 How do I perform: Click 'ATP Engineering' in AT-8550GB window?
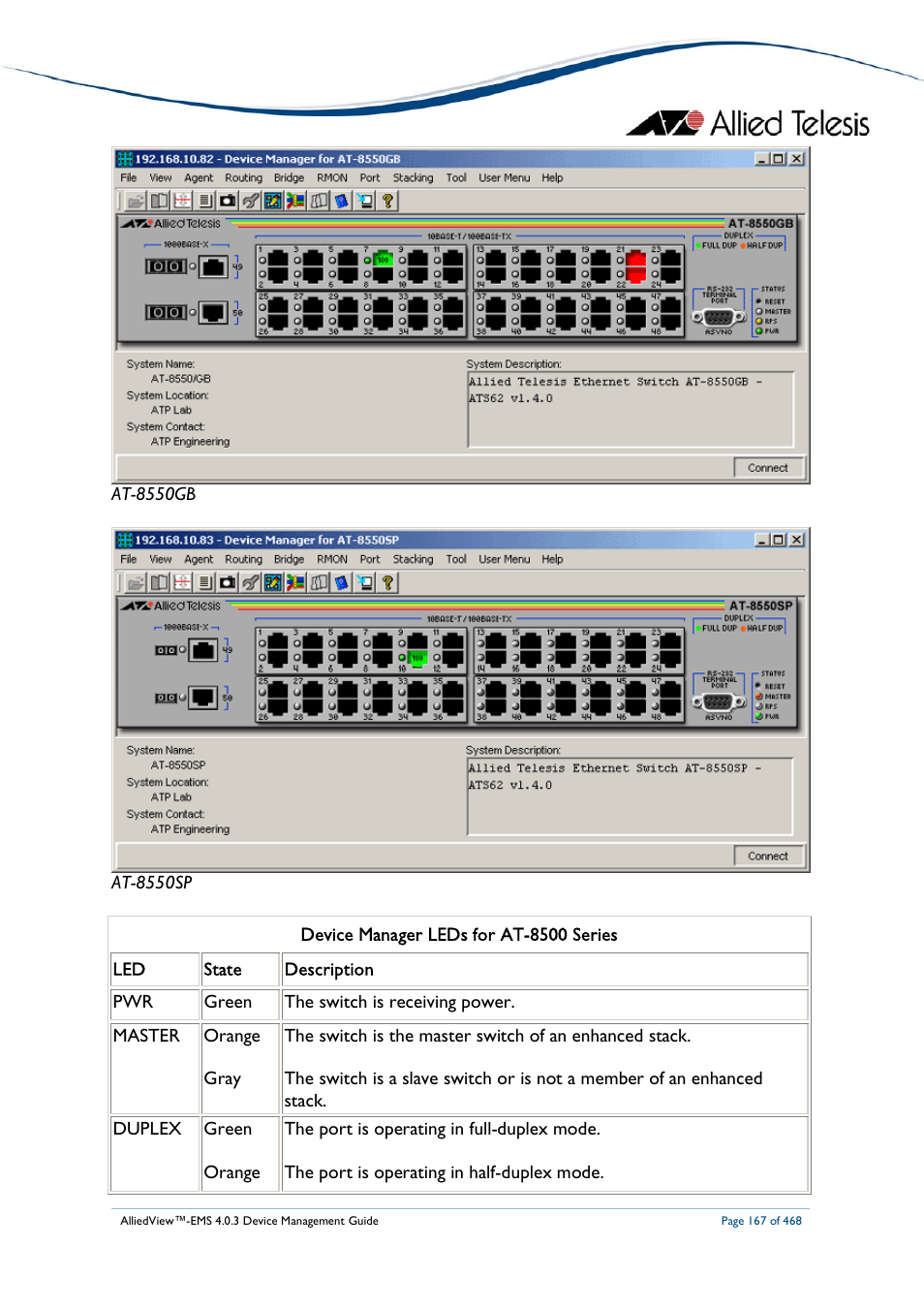191,442
